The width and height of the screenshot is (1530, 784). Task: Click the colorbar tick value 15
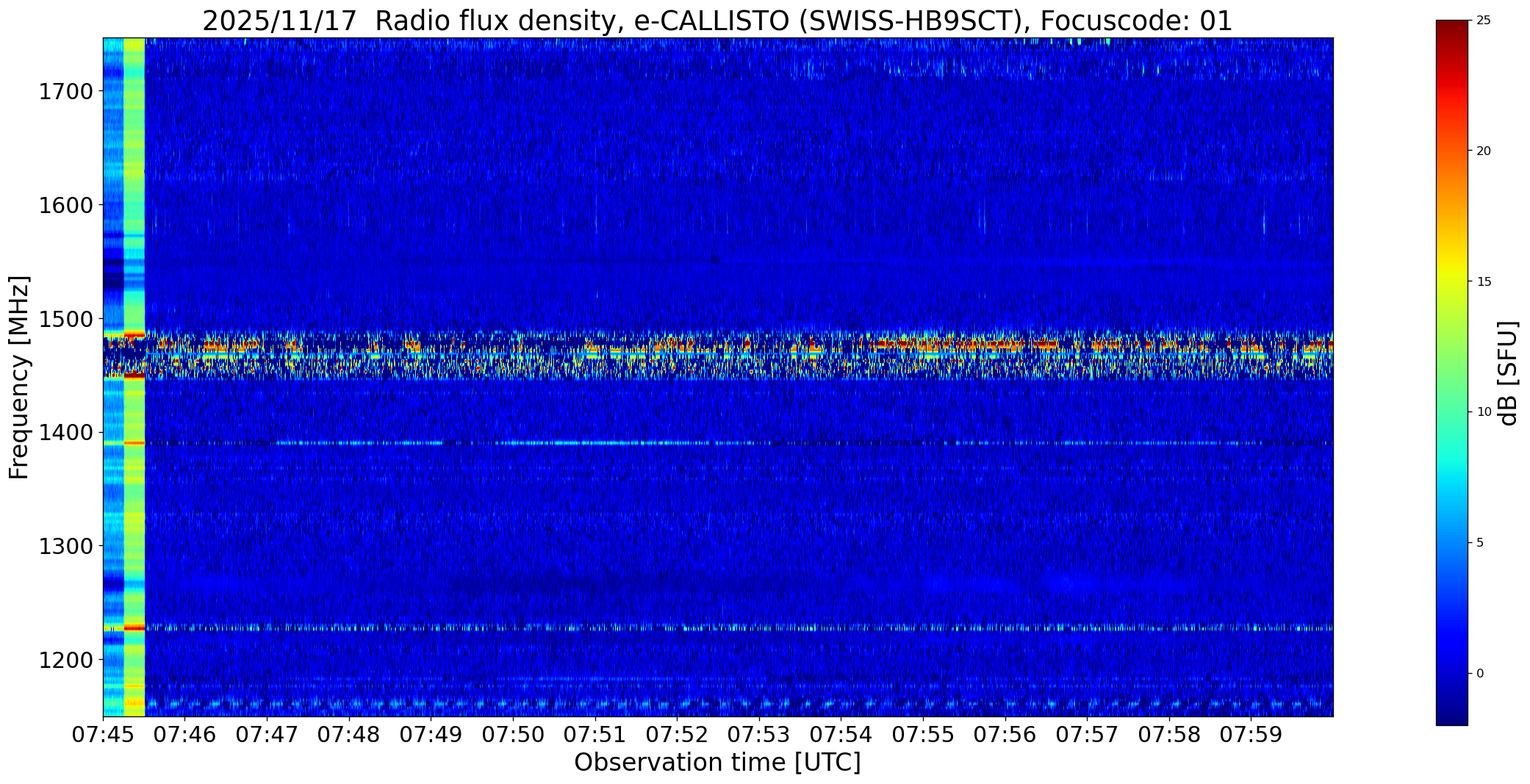1484,282
